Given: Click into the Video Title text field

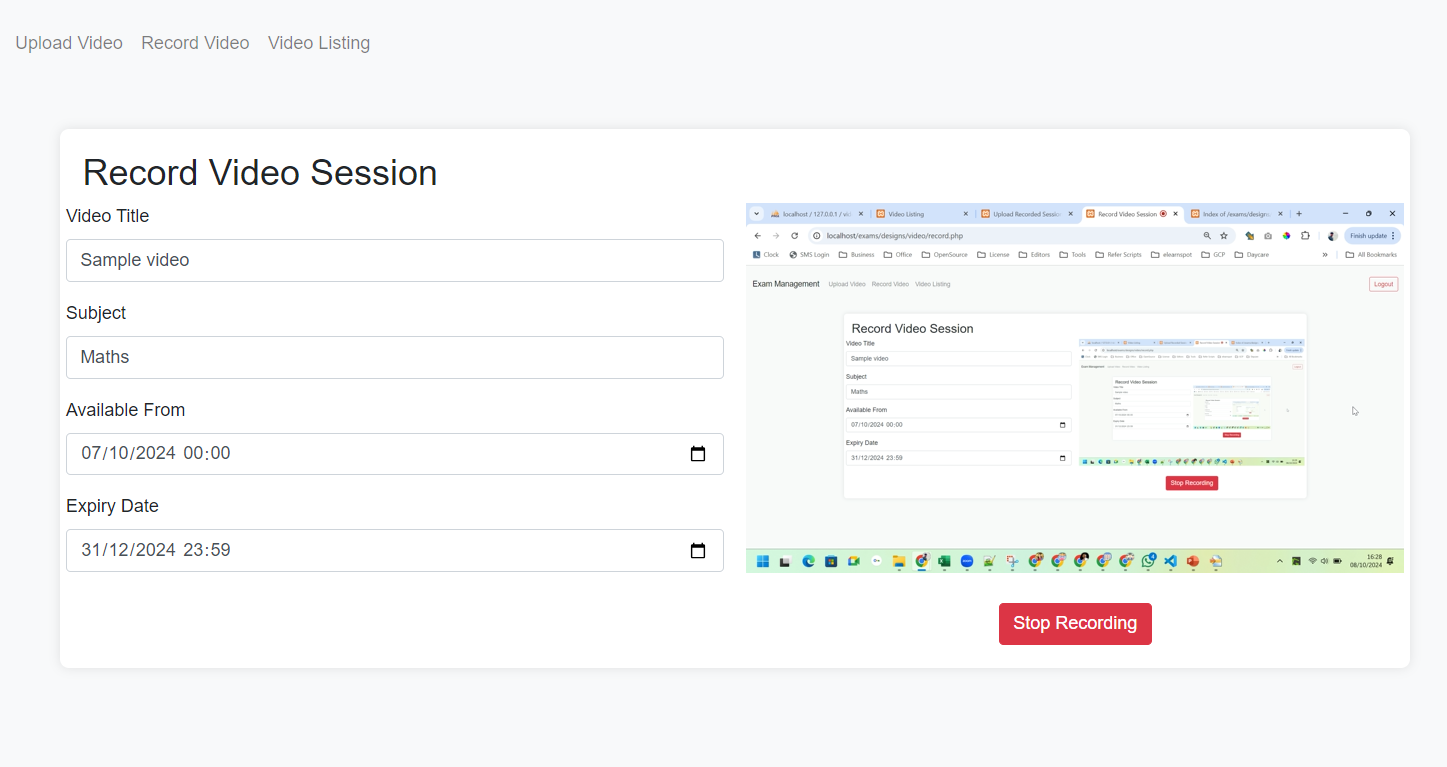Looking at the screenshot, I should (x=394, y=260).
